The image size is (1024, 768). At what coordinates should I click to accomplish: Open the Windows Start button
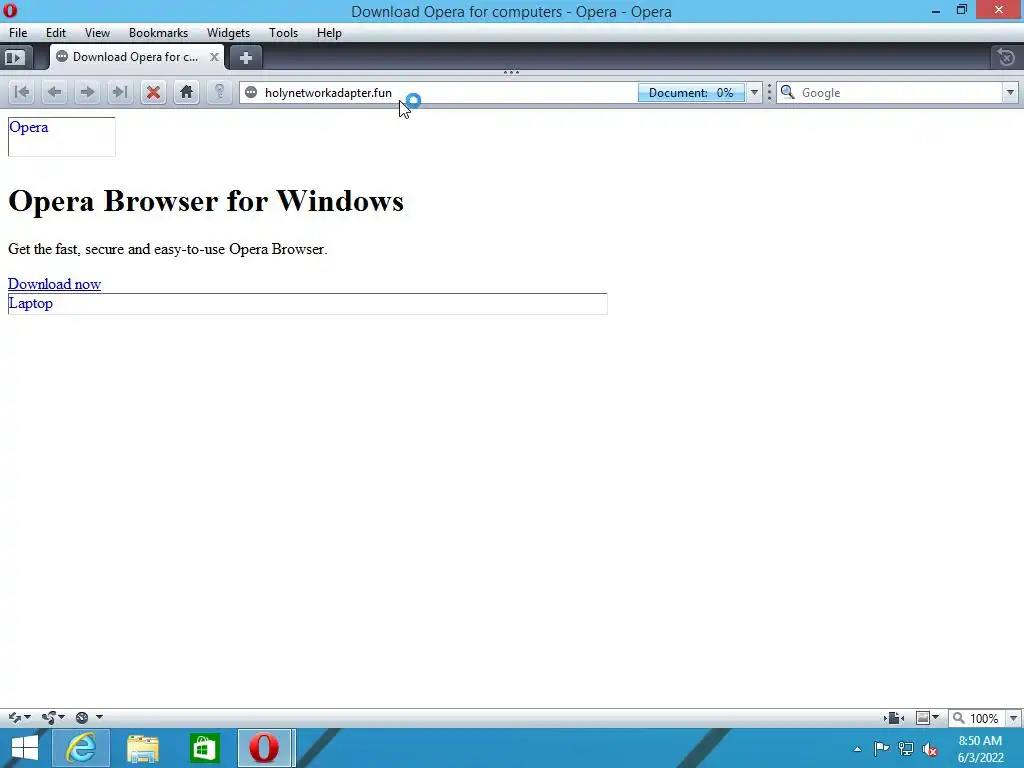[24, 748]
